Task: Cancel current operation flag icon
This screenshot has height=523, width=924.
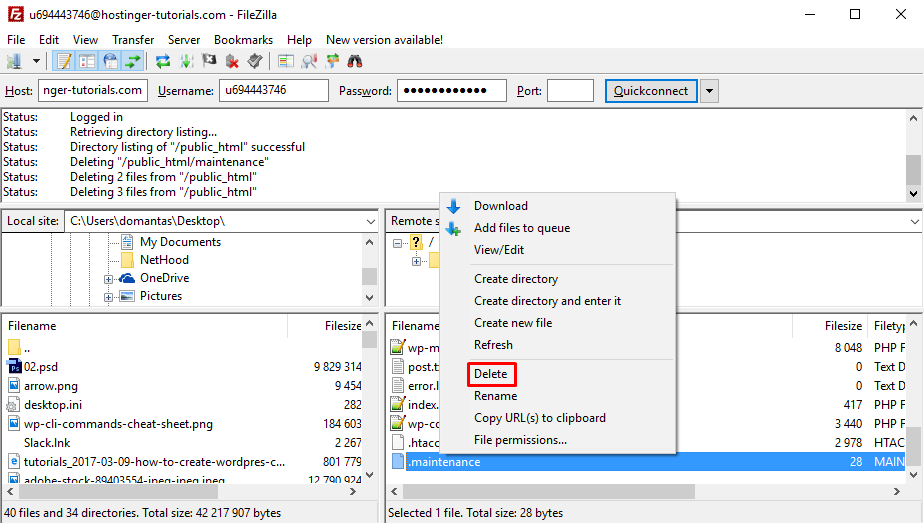Action: [x=209, y=61]
